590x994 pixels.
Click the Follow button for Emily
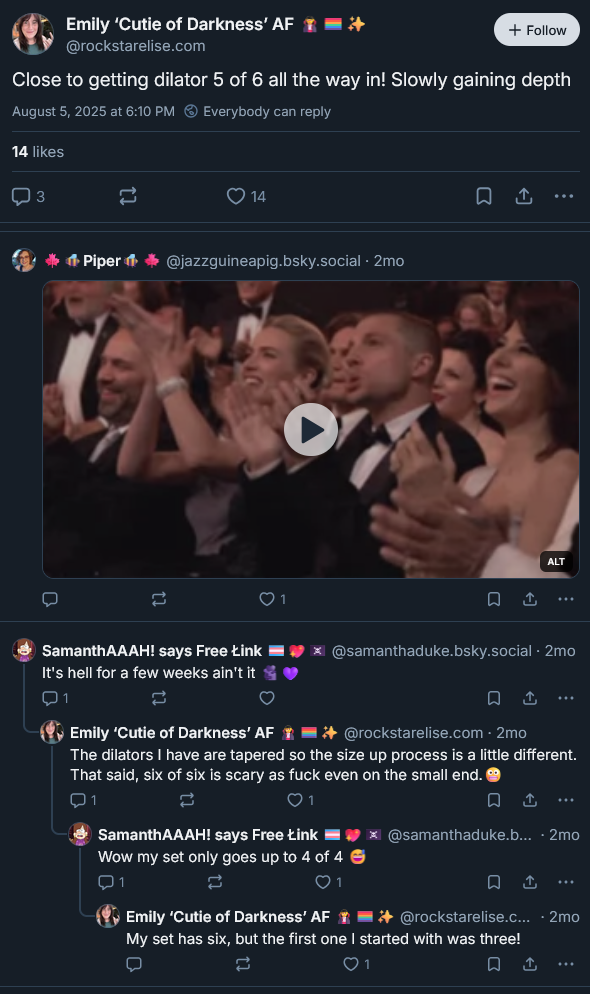point(537,30)
